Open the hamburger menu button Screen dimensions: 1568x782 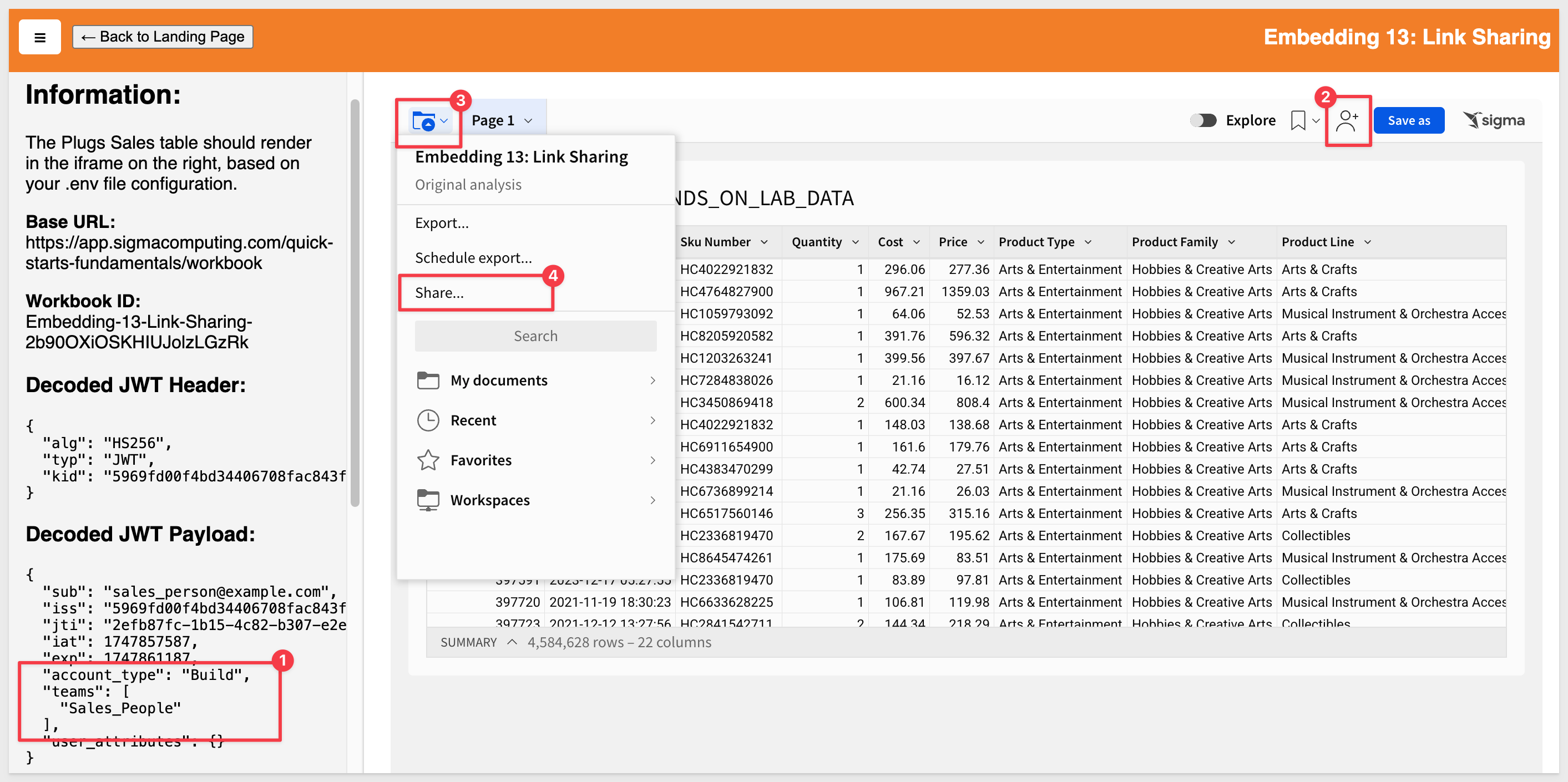pyautogui.click(x=39, y=37)
